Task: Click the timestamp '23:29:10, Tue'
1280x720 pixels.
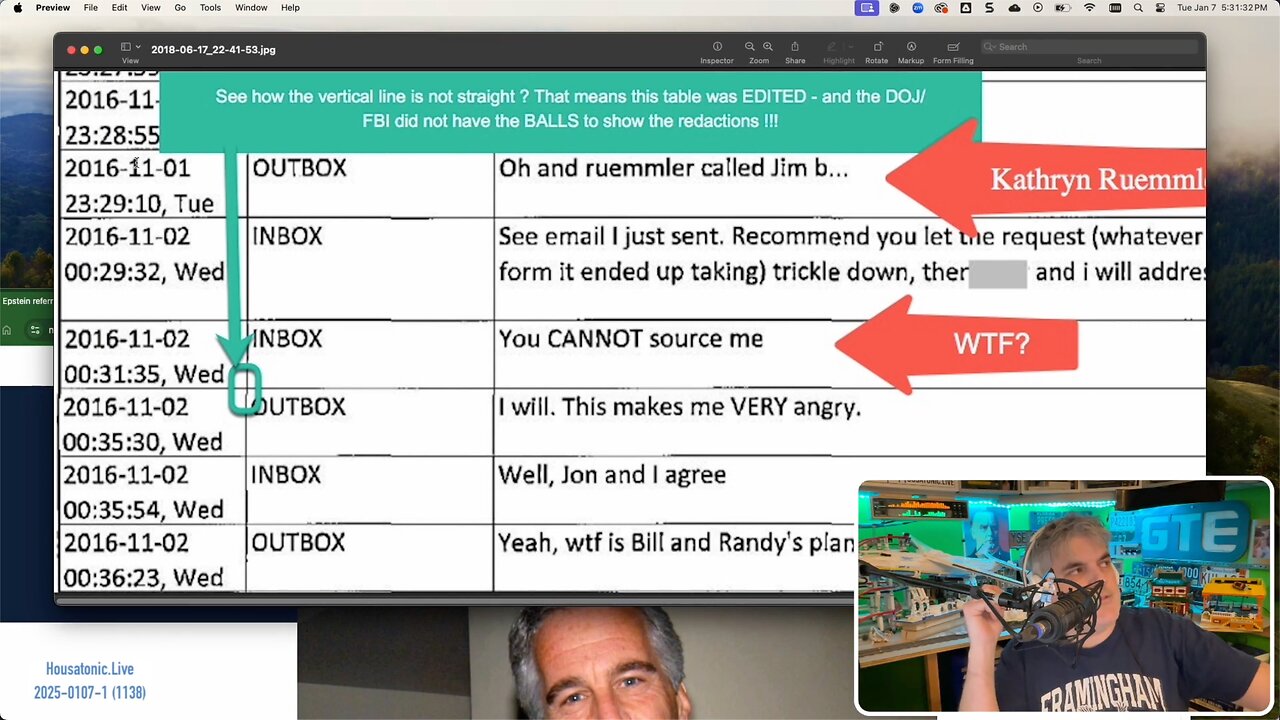Action: [x=139, y=204]
